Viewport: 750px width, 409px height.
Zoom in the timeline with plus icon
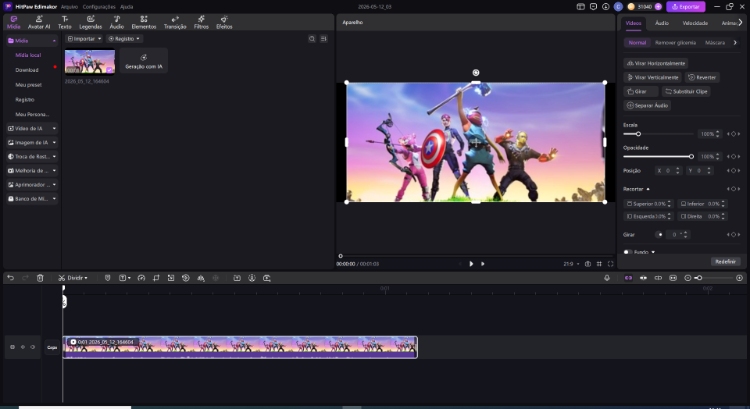coord(739,278)
